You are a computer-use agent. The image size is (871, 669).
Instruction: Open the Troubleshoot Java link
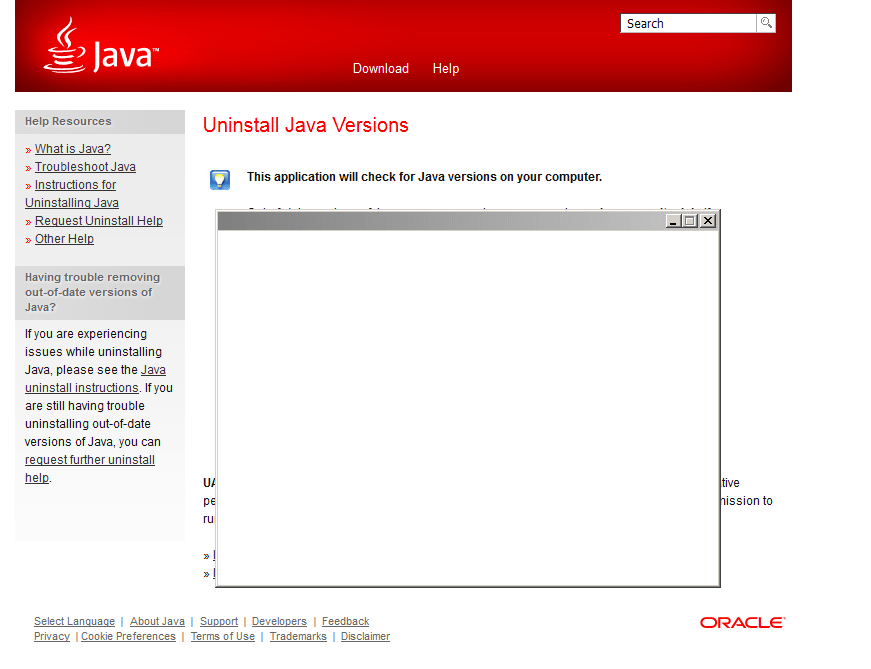(85, 167)
